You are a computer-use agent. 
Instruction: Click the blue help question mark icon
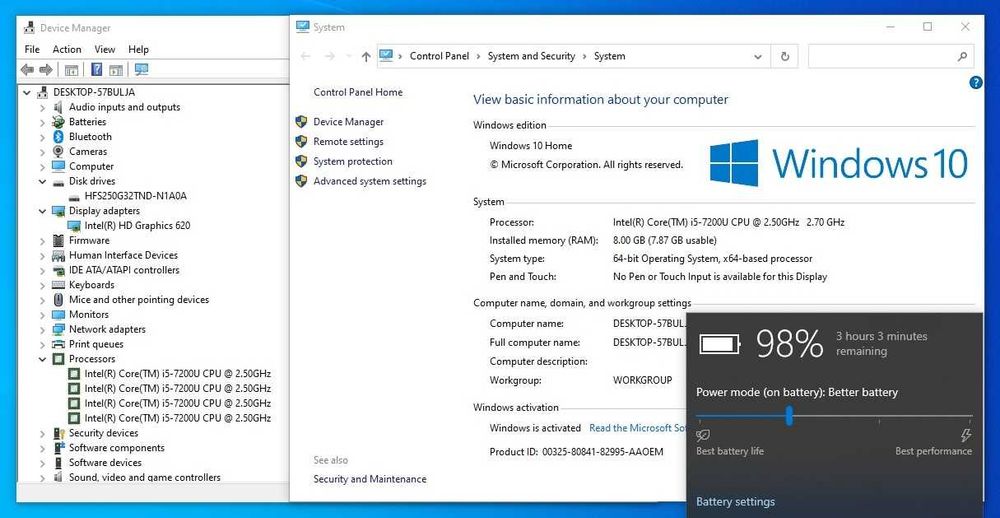(976, 82)
